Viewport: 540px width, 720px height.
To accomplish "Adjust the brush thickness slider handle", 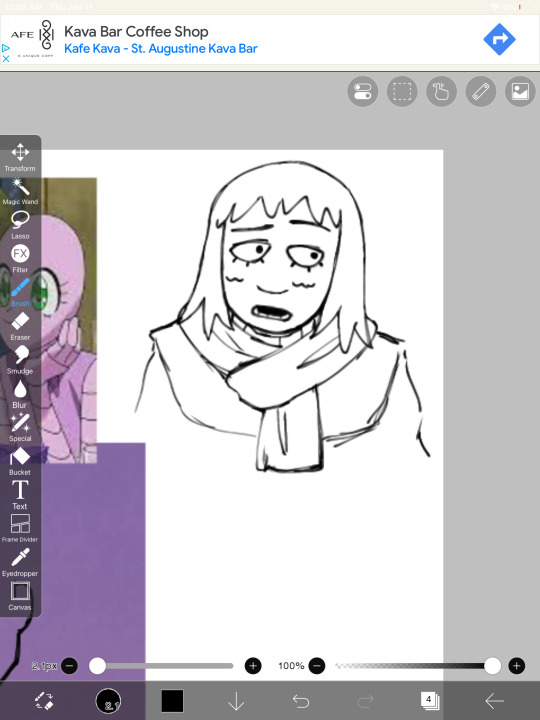I will tap(97, 665).
